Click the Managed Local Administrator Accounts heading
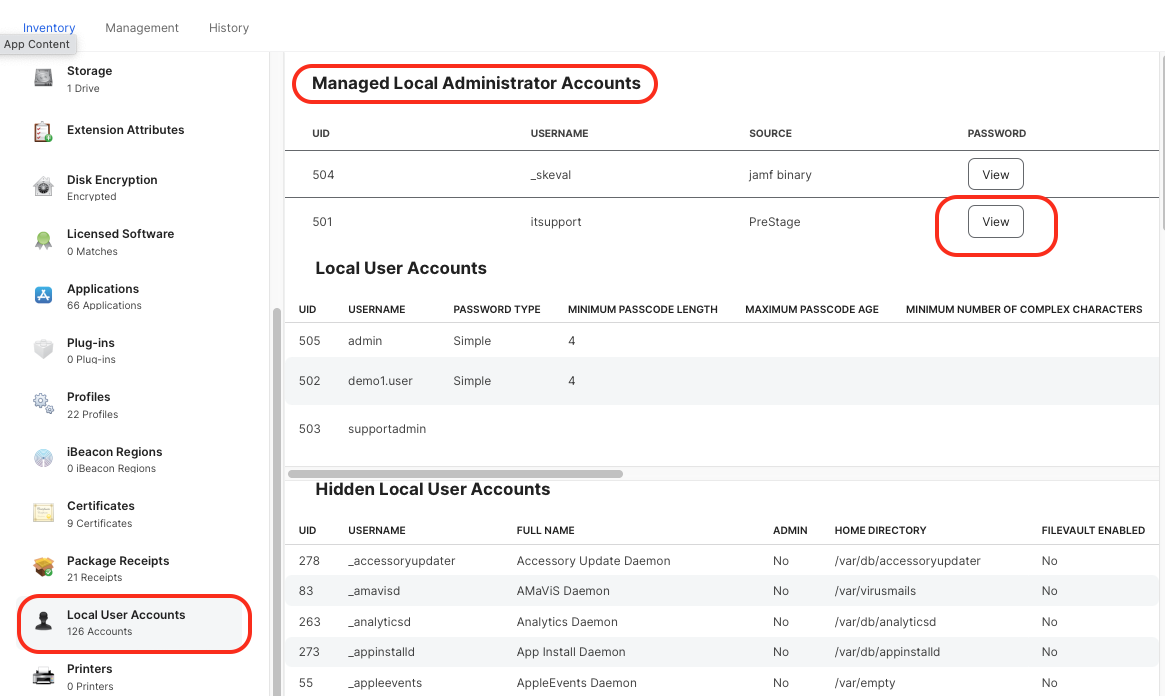Screen dimensions: 1165x696 [x=476, y=83]
